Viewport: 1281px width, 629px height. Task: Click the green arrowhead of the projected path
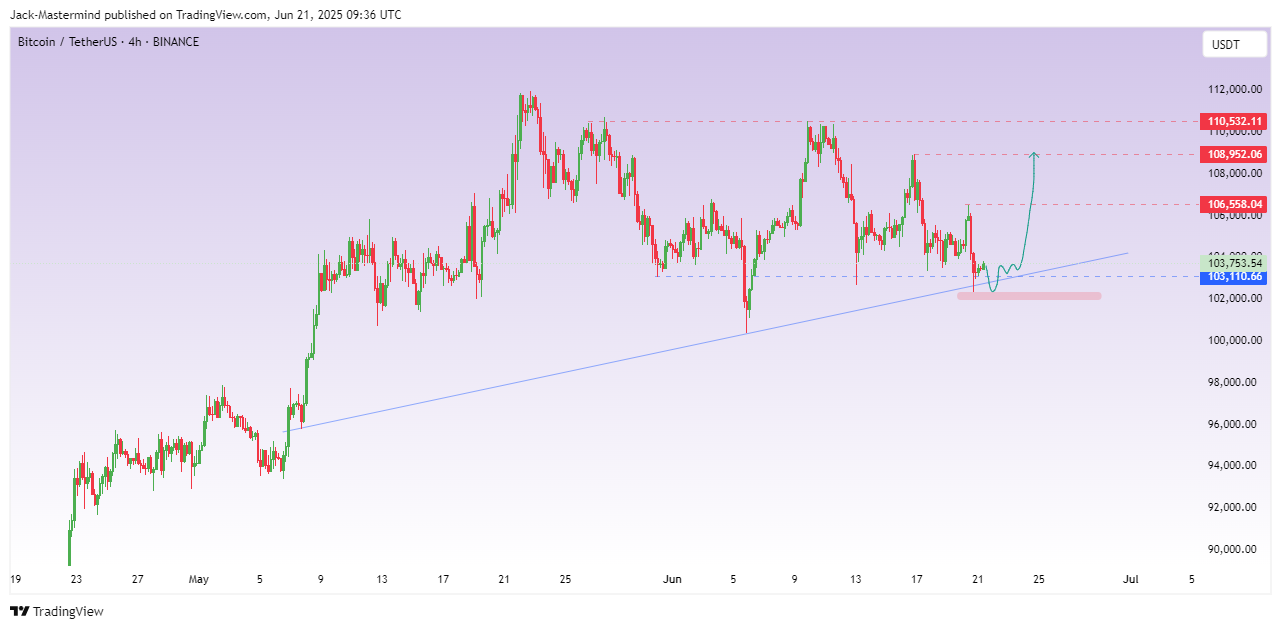(x=1035, y=155)
